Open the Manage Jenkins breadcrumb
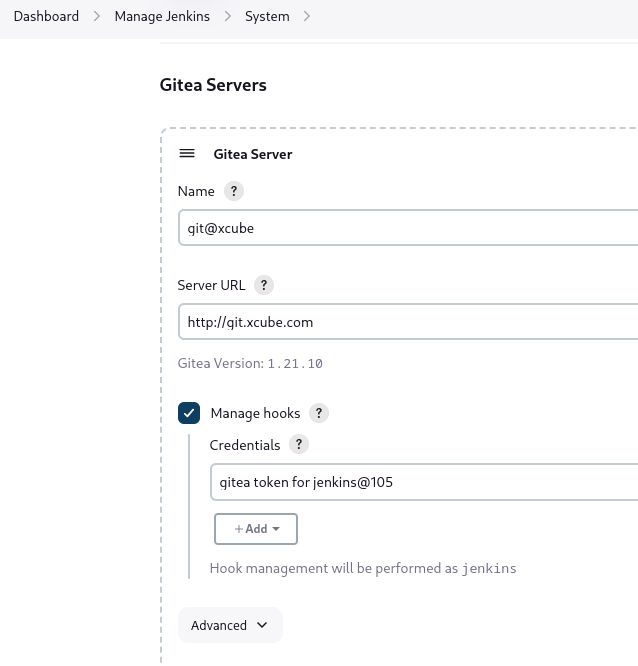This screenshot has width=638, height=666. coord(162,16)
